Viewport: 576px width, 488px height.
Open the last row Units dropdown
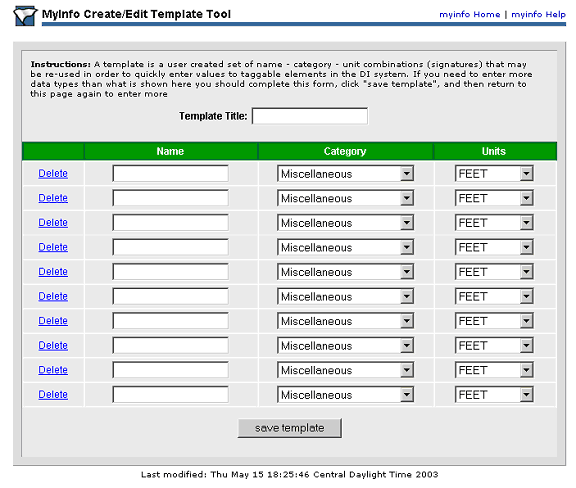tap(494, 395)
